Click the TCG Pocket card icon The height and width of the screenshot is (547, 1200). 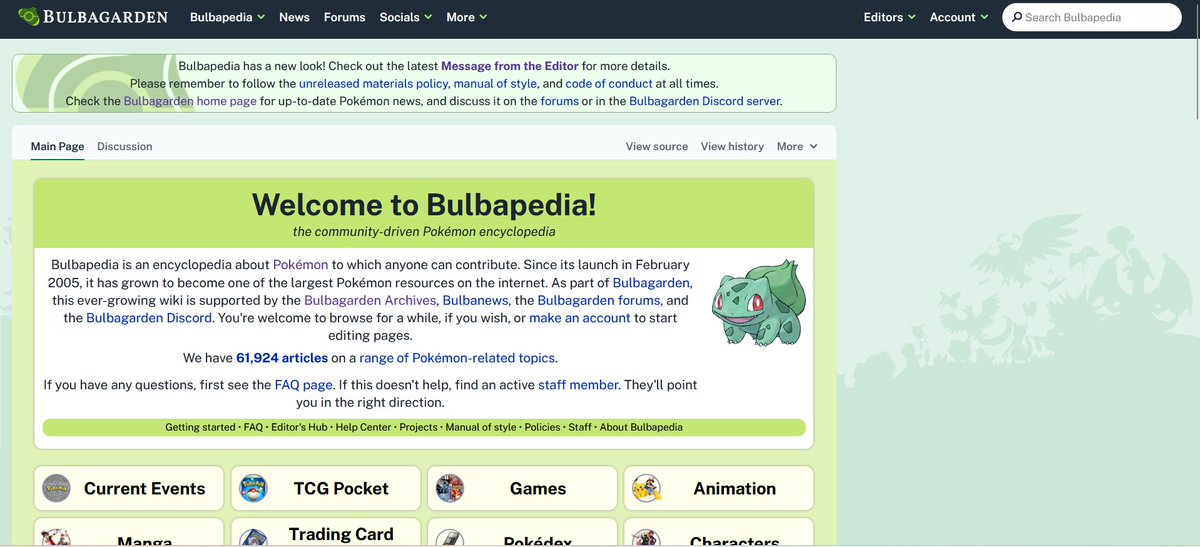pos(253,489)
